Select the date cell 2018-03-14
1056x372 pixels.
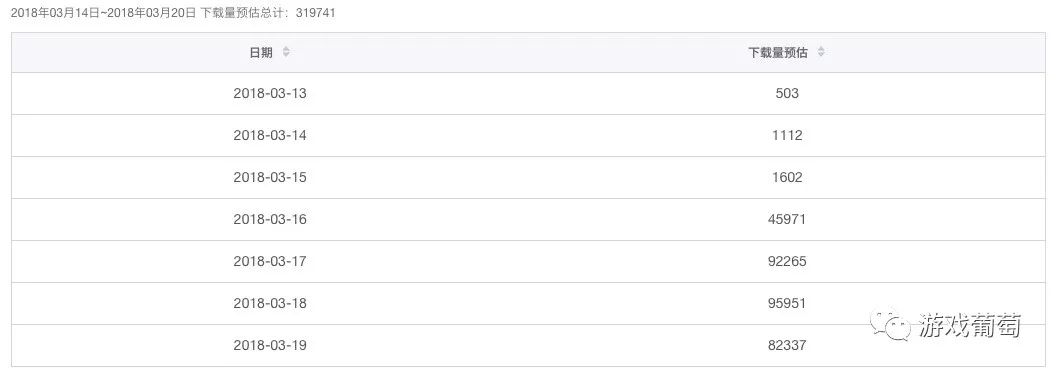269,135
